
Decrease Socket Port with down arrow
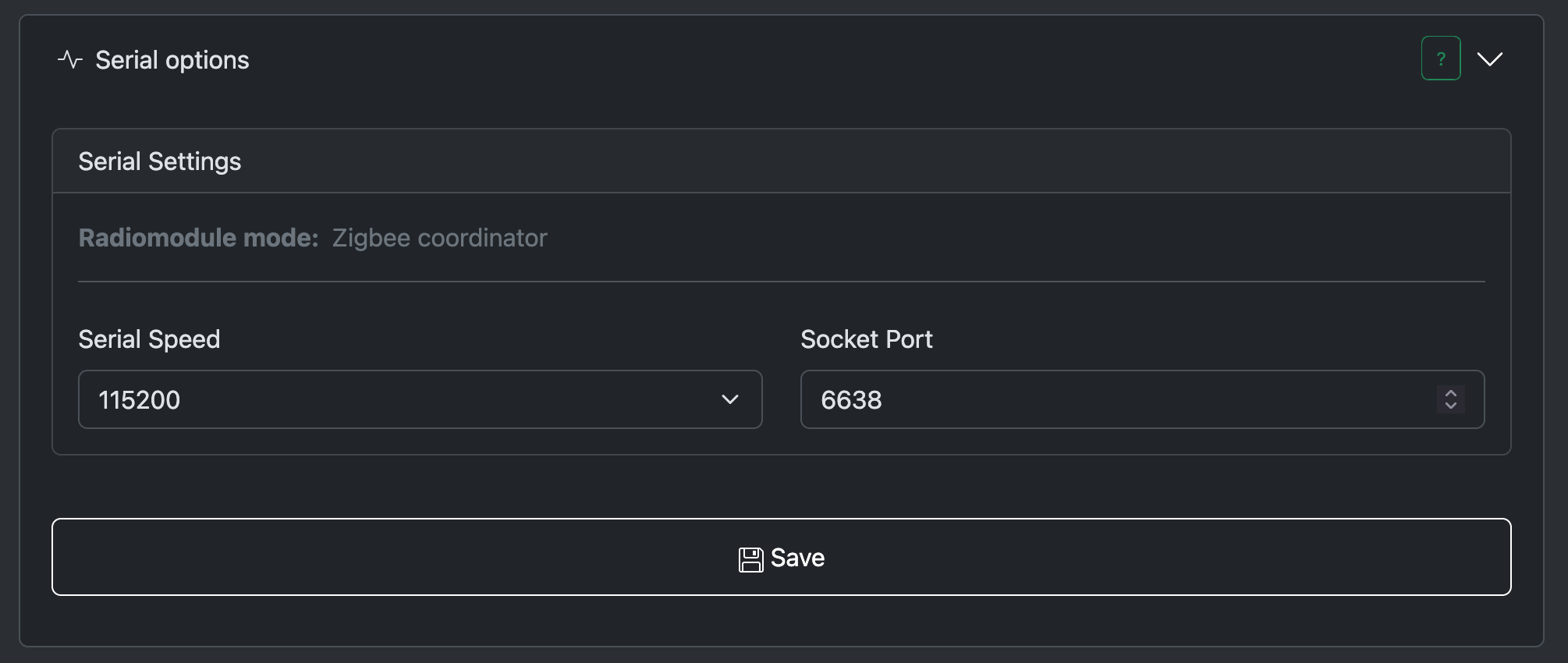click(x=1451, y=406)
